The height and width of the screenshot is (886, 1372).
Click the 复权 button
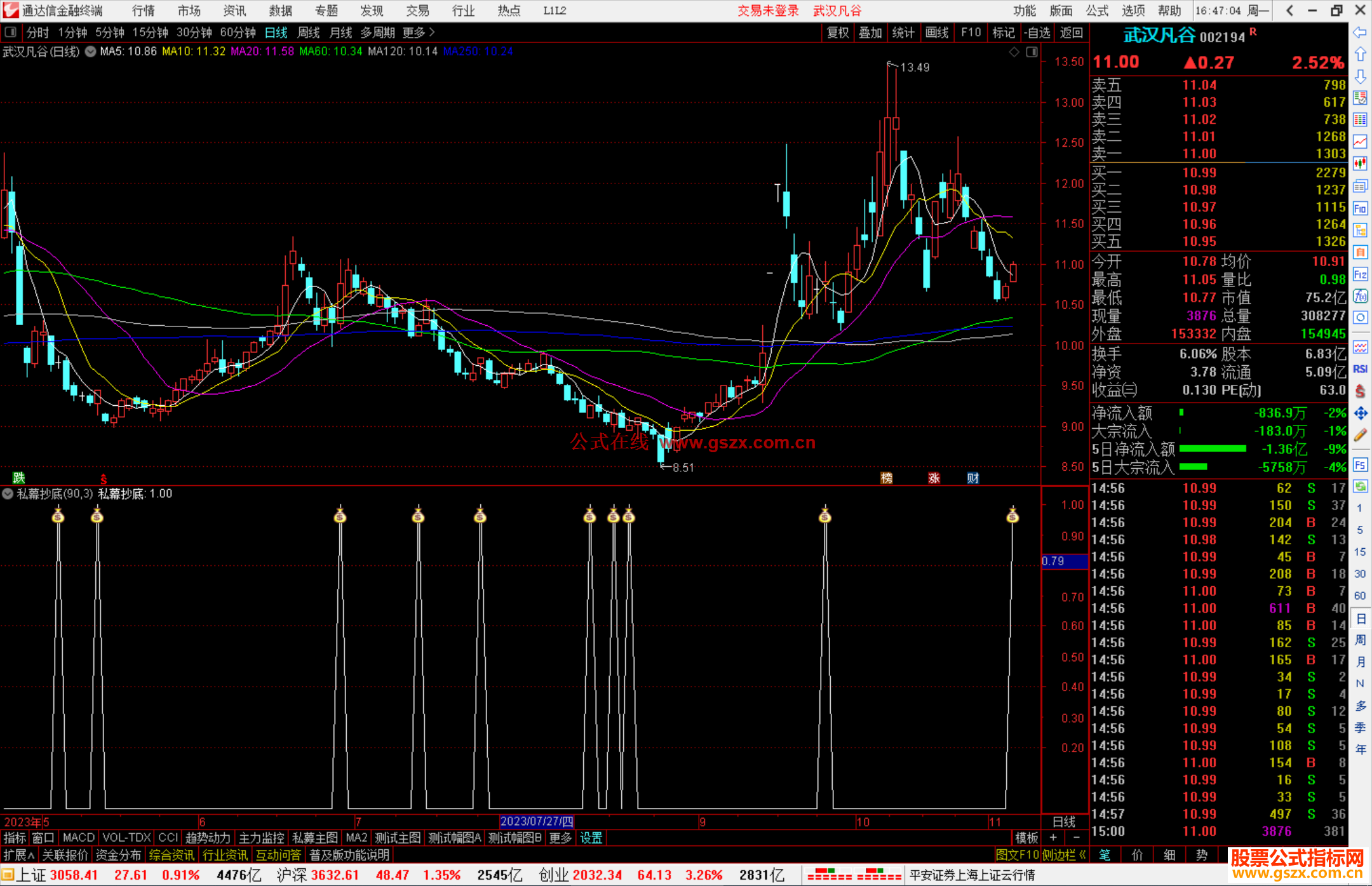point(838,32)
